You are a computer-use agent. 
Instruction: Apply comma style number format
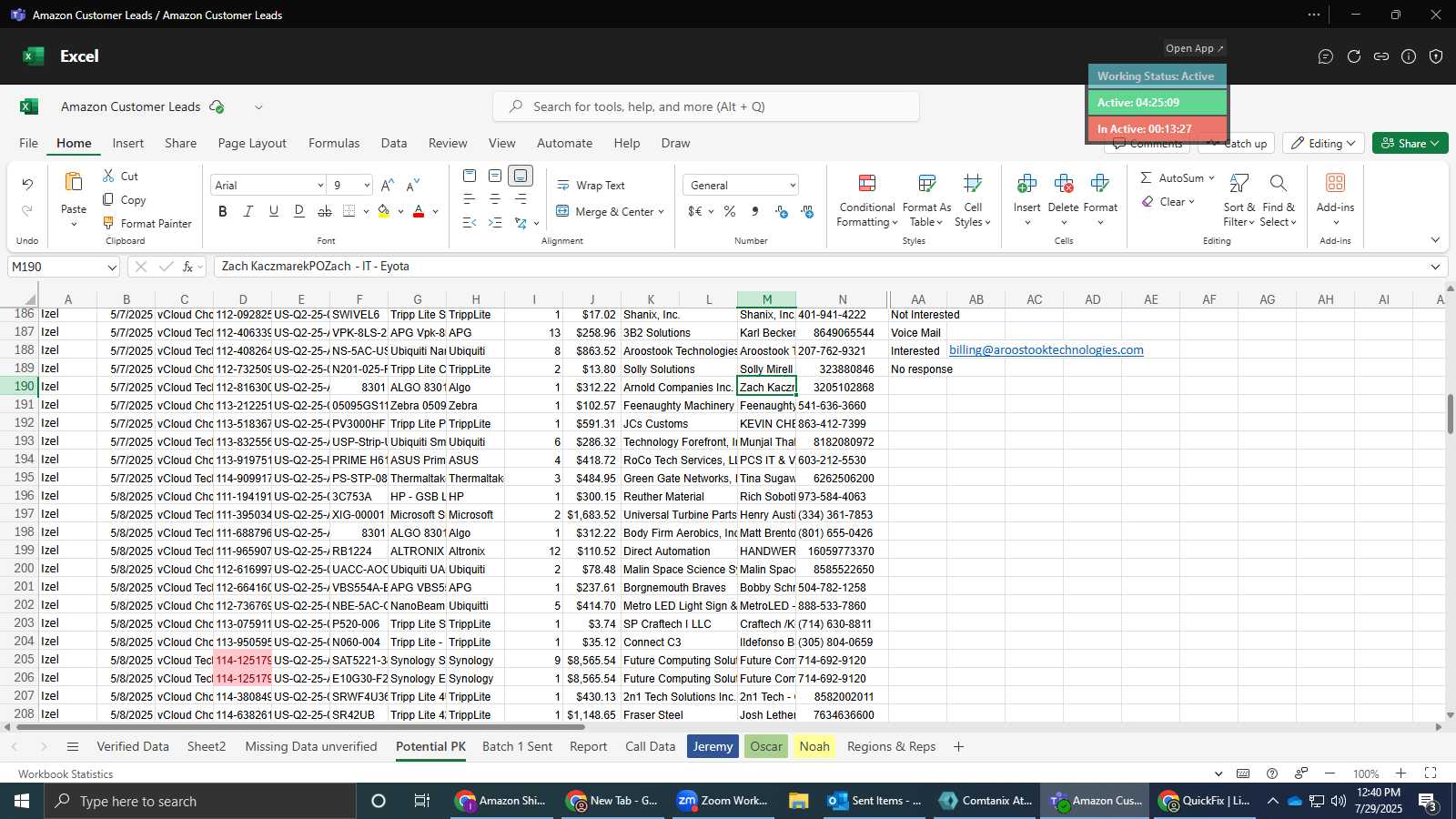click(x=755, y=211)
